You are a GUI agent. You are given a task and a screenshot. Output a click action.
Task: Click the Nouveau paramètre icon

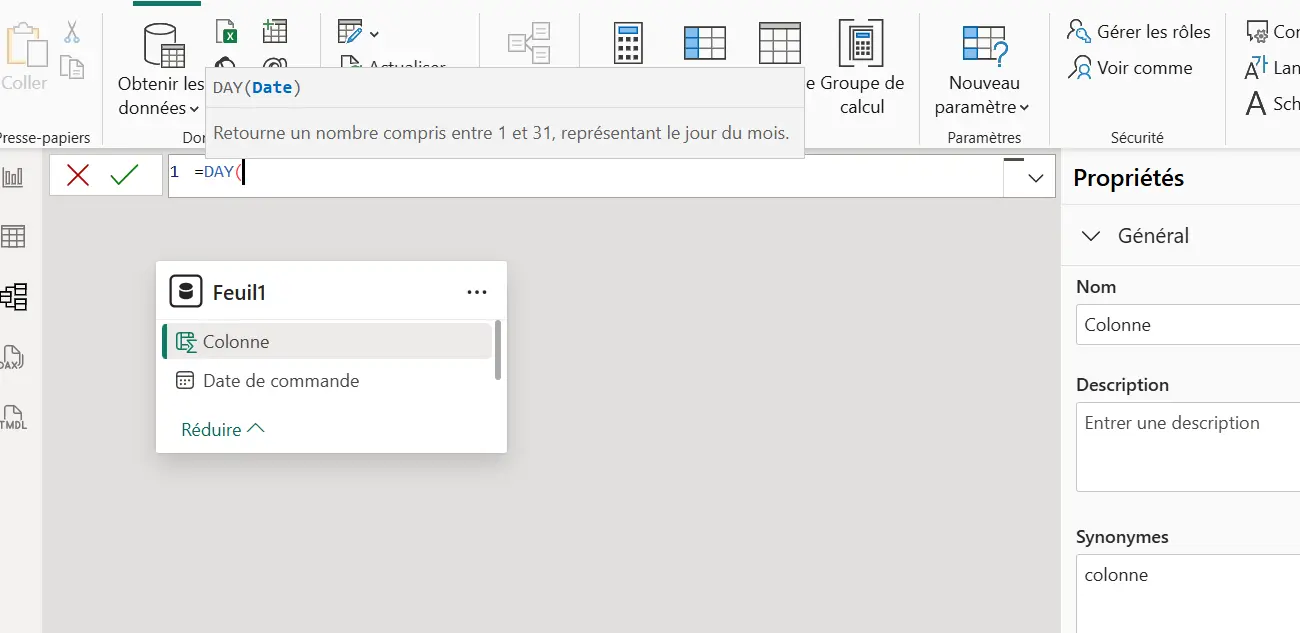(985, 46)
